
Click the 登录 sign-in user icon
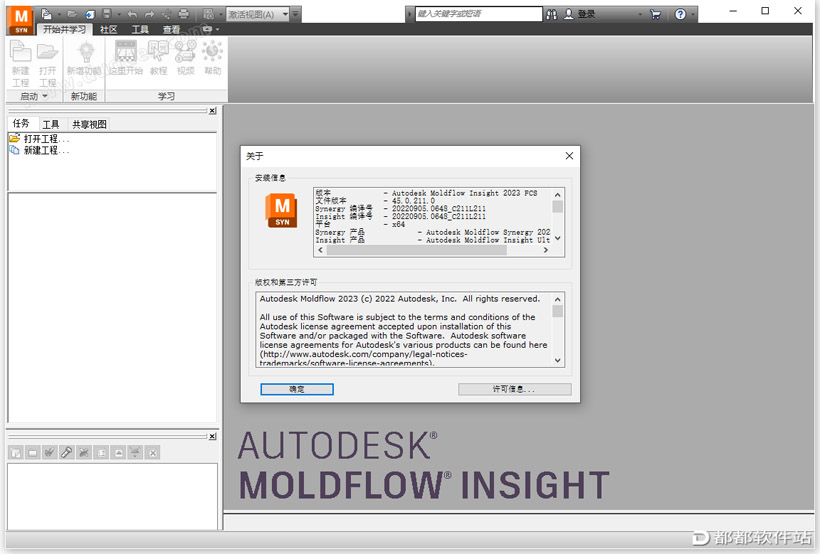pos(568,14)
